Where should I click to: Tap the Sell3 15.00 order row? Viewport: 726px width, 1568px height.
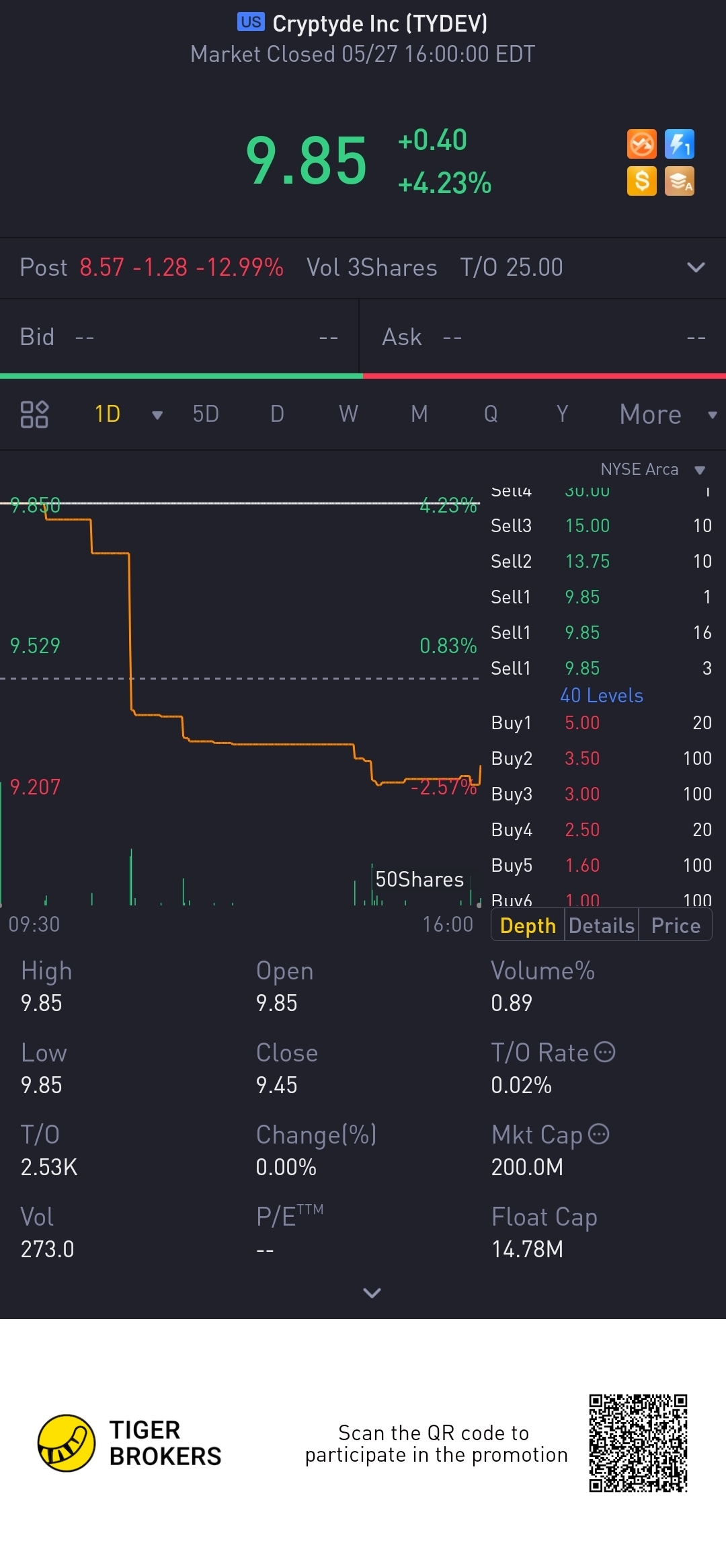pyautogui.click(x=601, y=525)
